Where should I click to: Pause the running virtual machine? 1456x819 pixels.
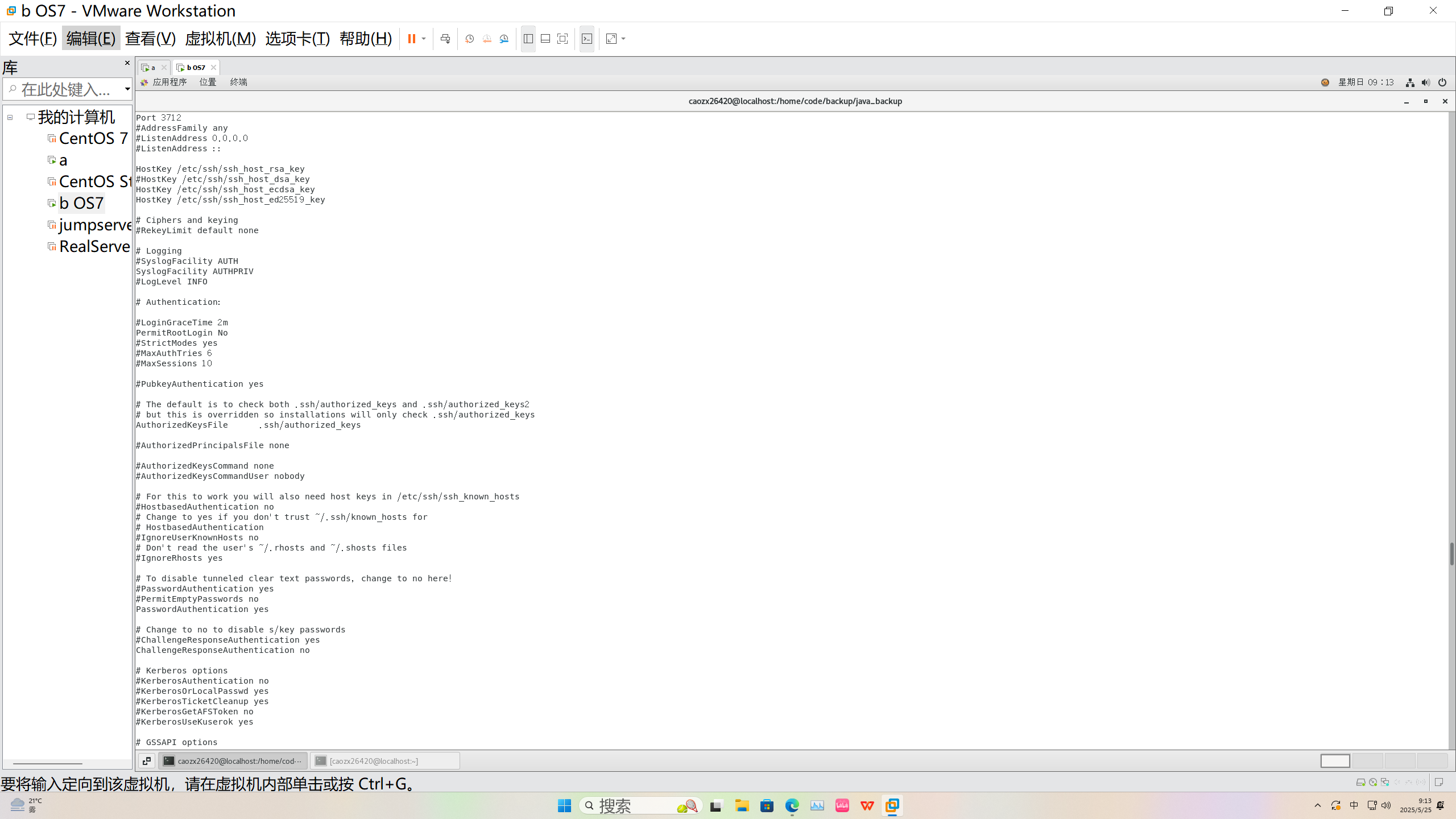coord(411,39)
